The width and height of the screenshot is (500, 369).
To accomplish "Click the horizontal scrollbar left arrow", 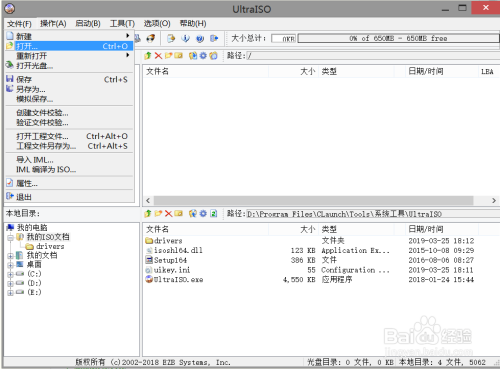I will point(148,200).
